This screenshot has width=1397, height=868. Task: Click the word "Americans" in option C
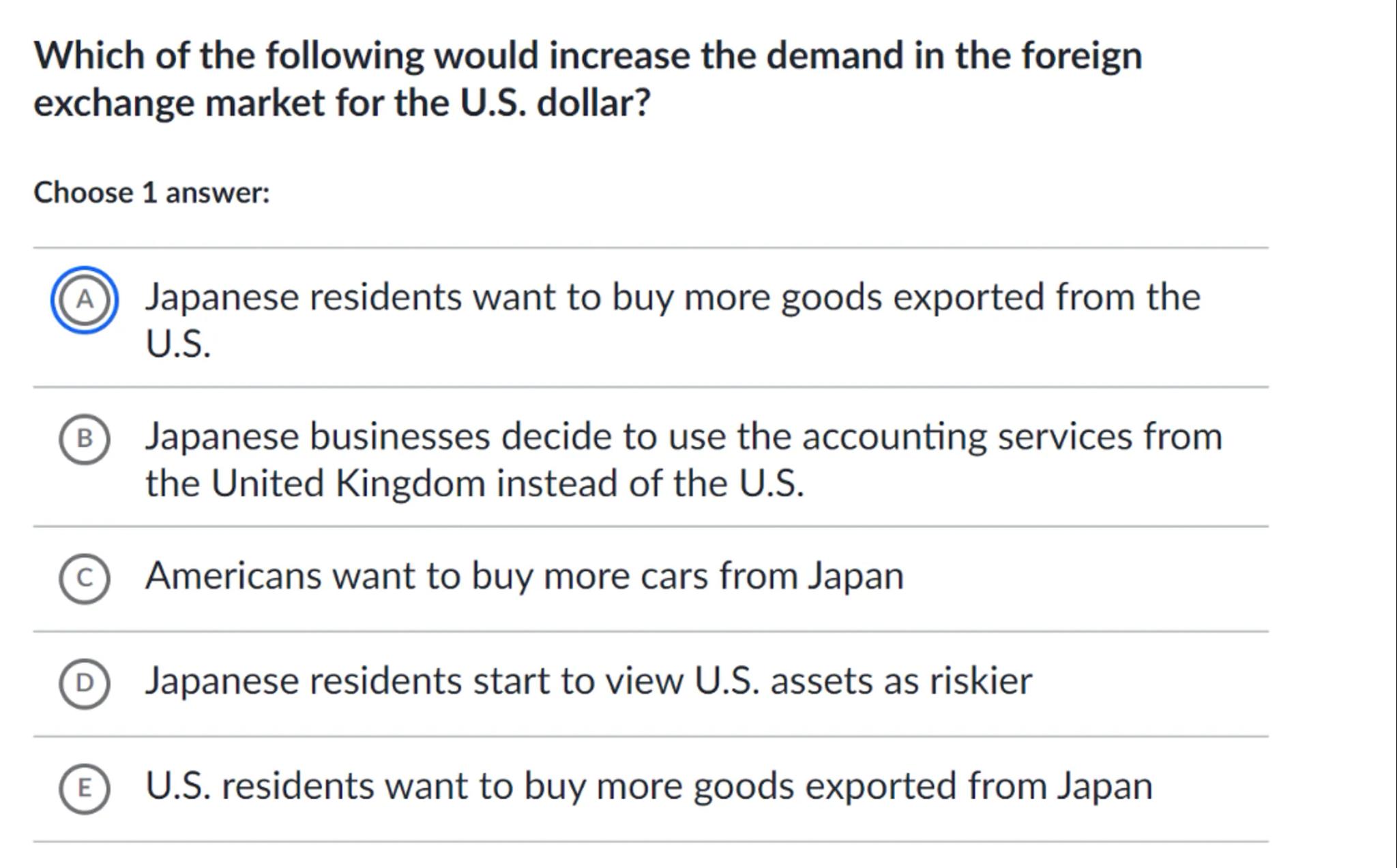(233, 576)
